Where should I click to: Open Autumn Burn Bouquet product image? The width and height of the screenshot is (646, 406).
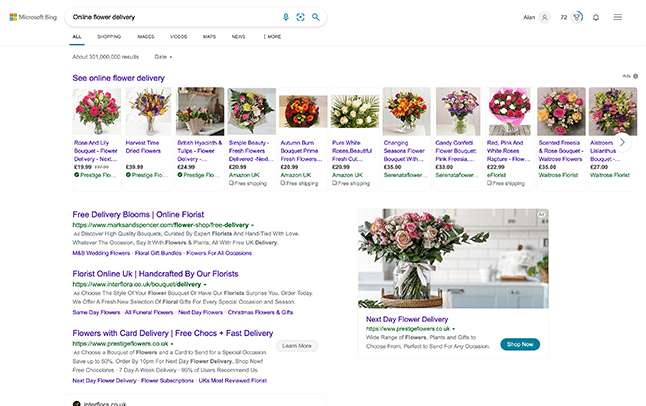[303, 111]
